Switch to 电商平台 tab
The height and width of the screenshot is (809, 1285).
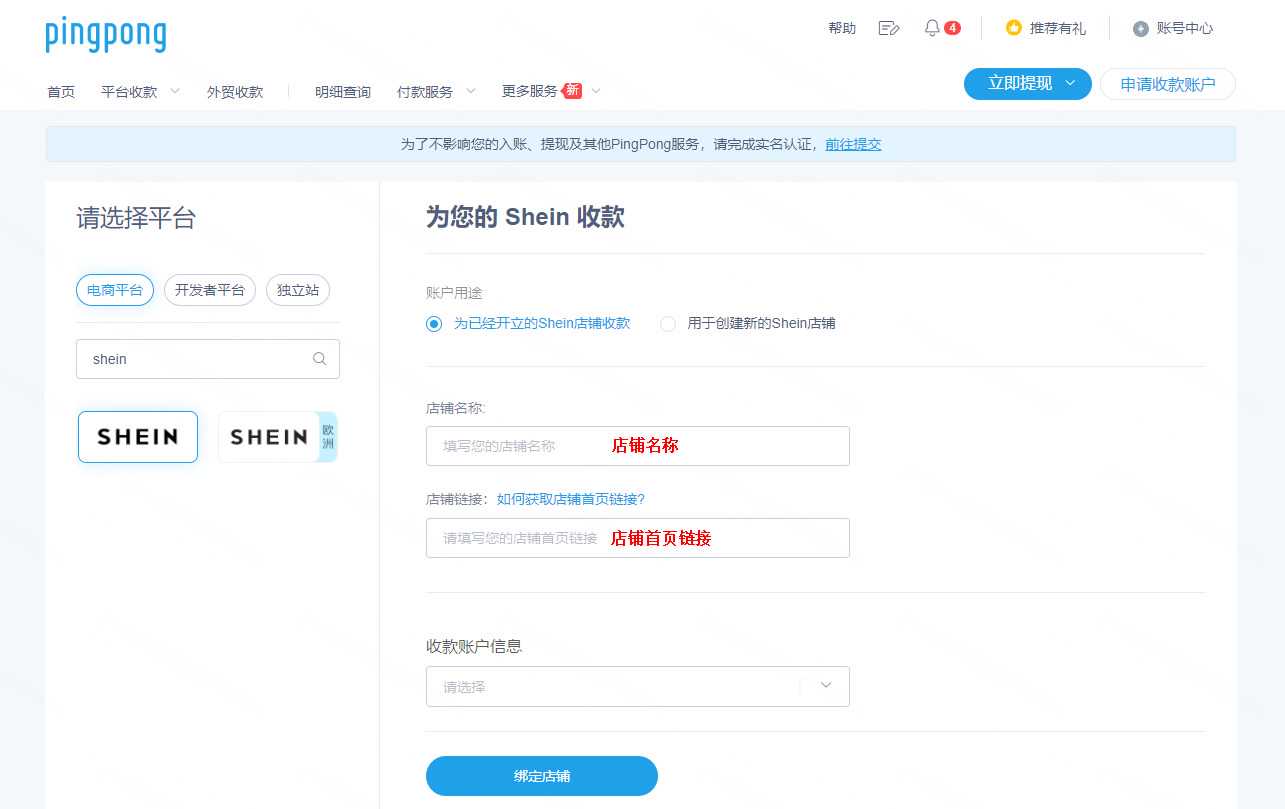[x=115, y=290]
